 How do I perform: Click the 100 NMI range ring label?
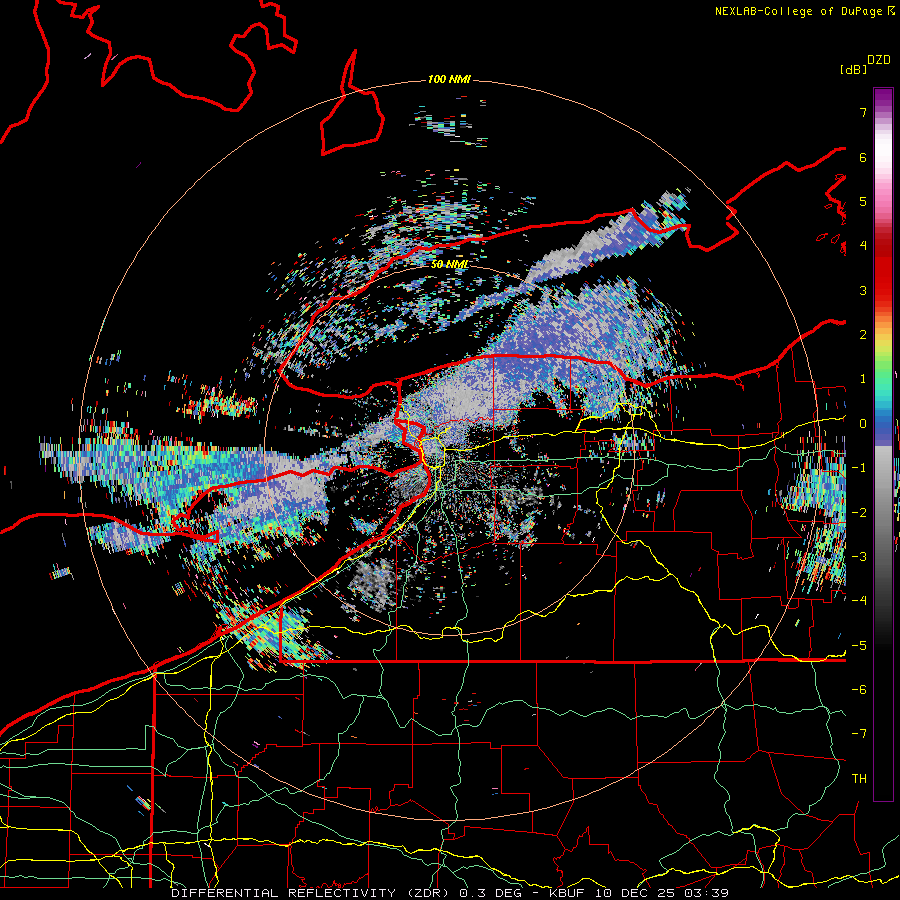449,79
